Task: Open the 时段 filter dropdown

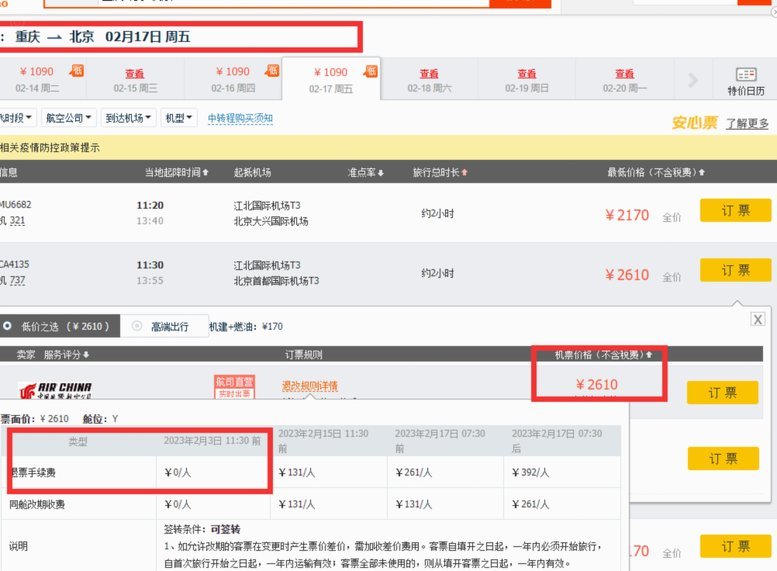Action: tap(17, 118)
